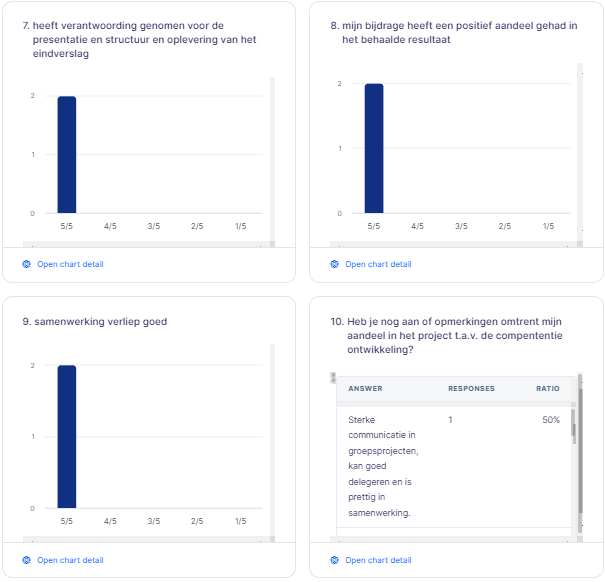Viewport: 605px width, 582px height.
Task: Click the gear icon under question 7 chart
Action: coord(27,264)
